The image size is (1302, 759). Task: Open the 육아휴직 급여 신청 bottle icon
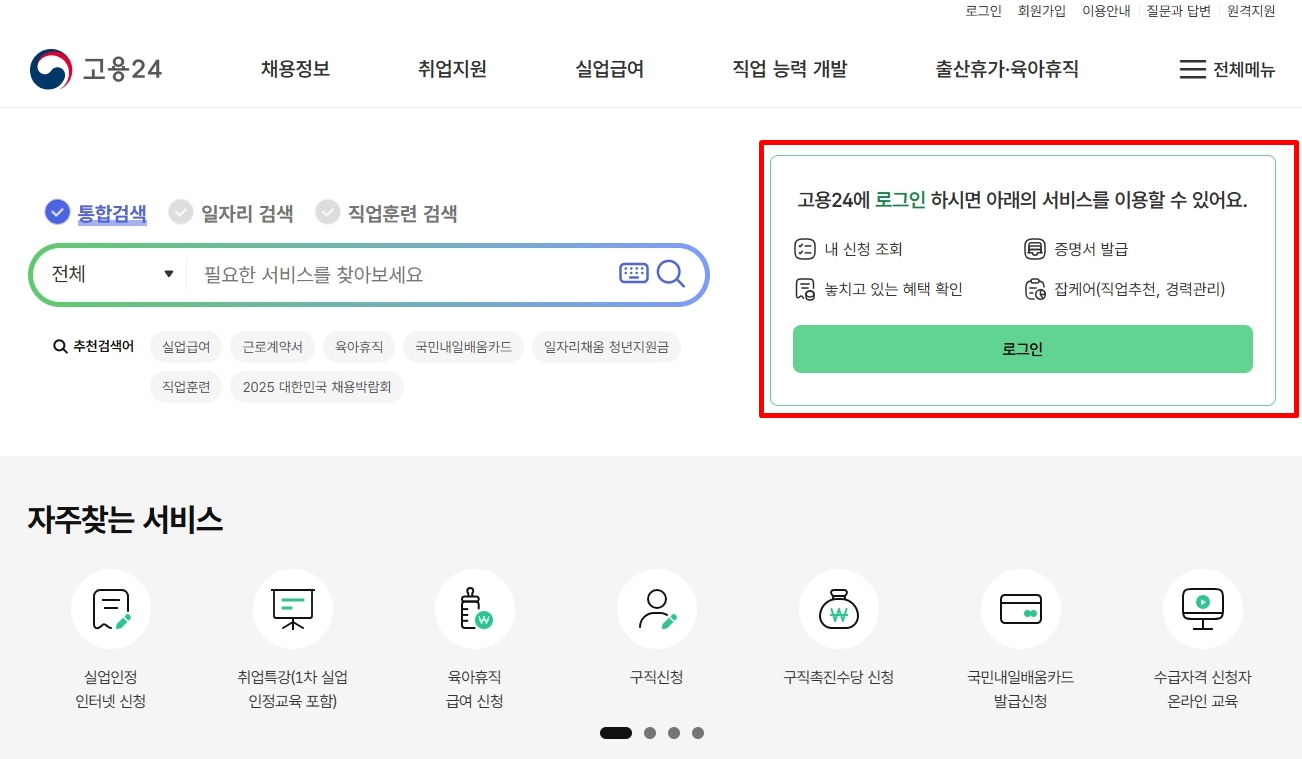pos(474,609)
